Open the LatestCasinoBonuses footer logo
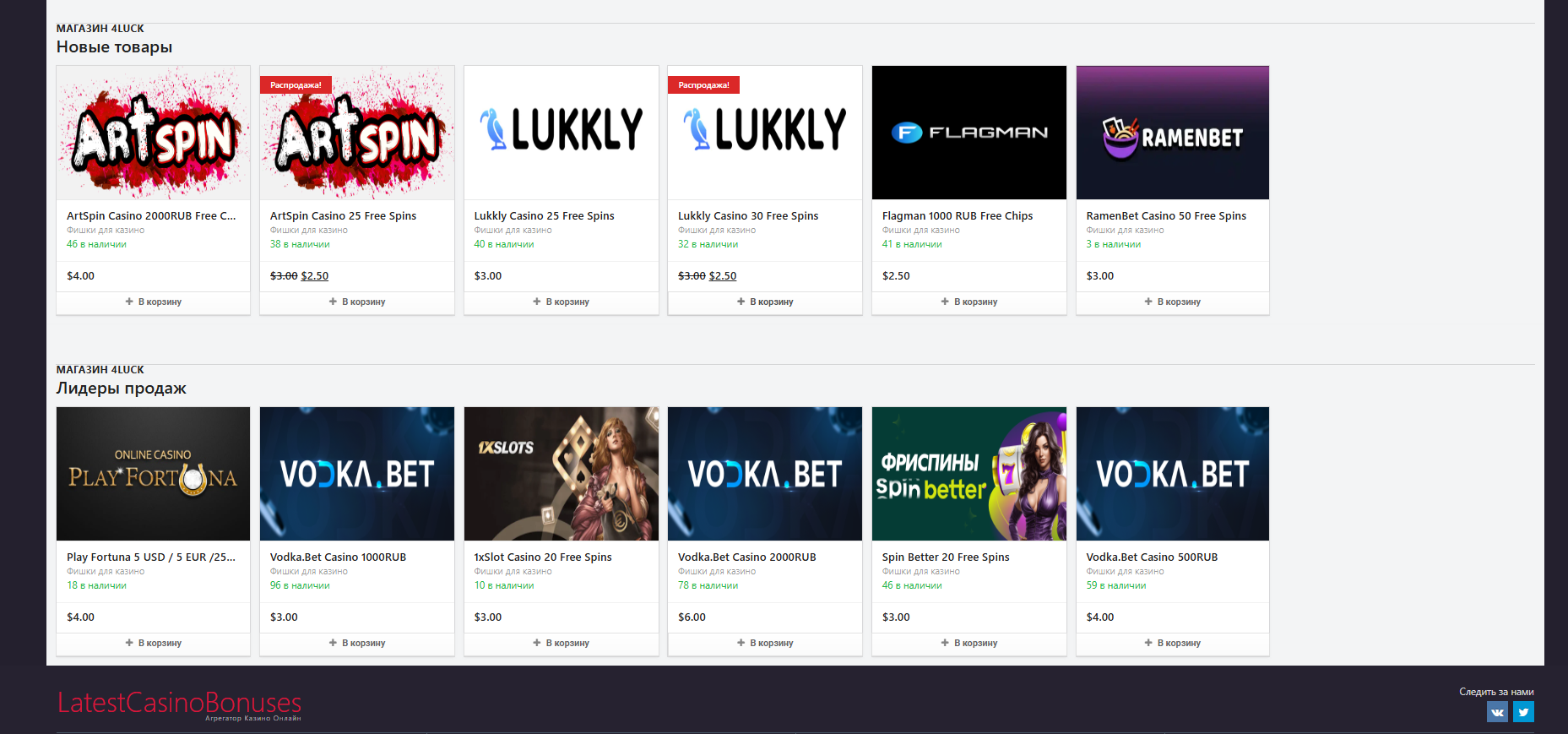This screenshot has height=734, width=1568. (179, 704)
